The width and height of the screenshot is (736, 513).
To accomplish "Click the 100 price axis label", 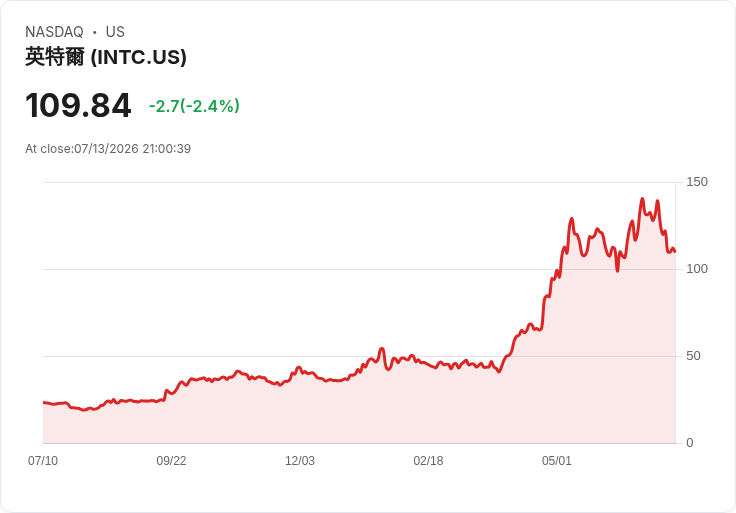I will 697,269.
